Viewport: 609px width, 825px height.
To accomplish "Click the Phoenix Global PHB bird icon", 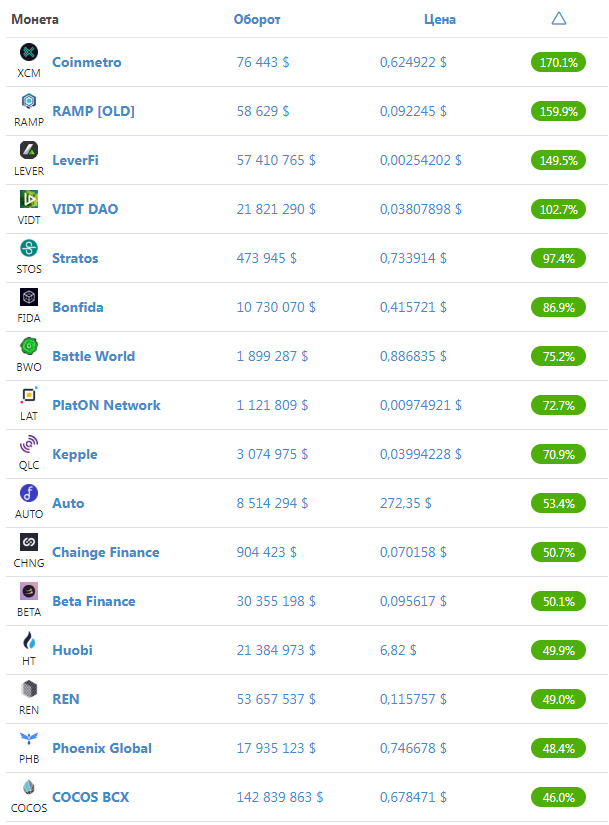I will click(x=28, y=738).
